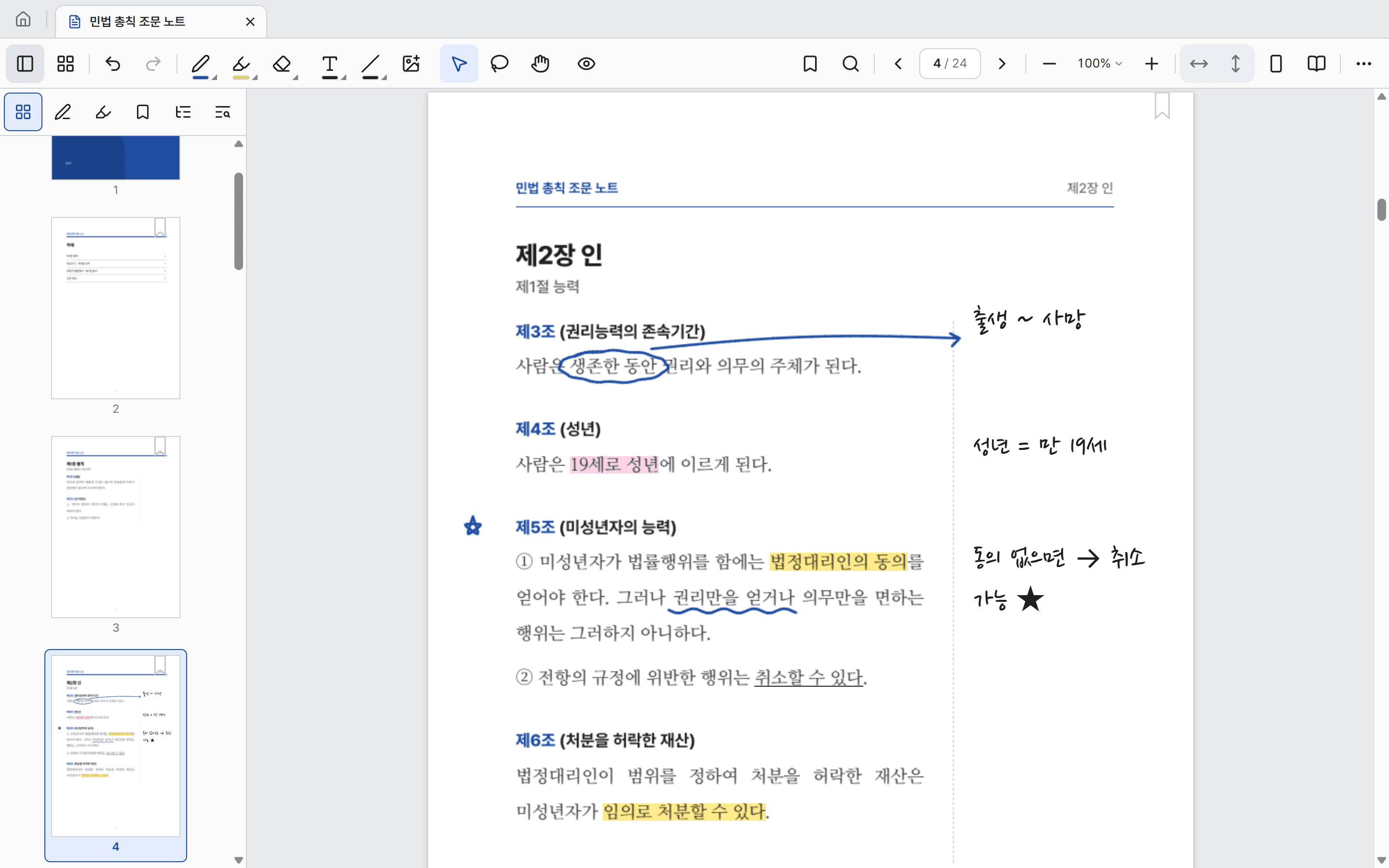The width and height of the screenshot is (1389, 868).
Task: Open the outline tab in sidebar
Action: 183,112
